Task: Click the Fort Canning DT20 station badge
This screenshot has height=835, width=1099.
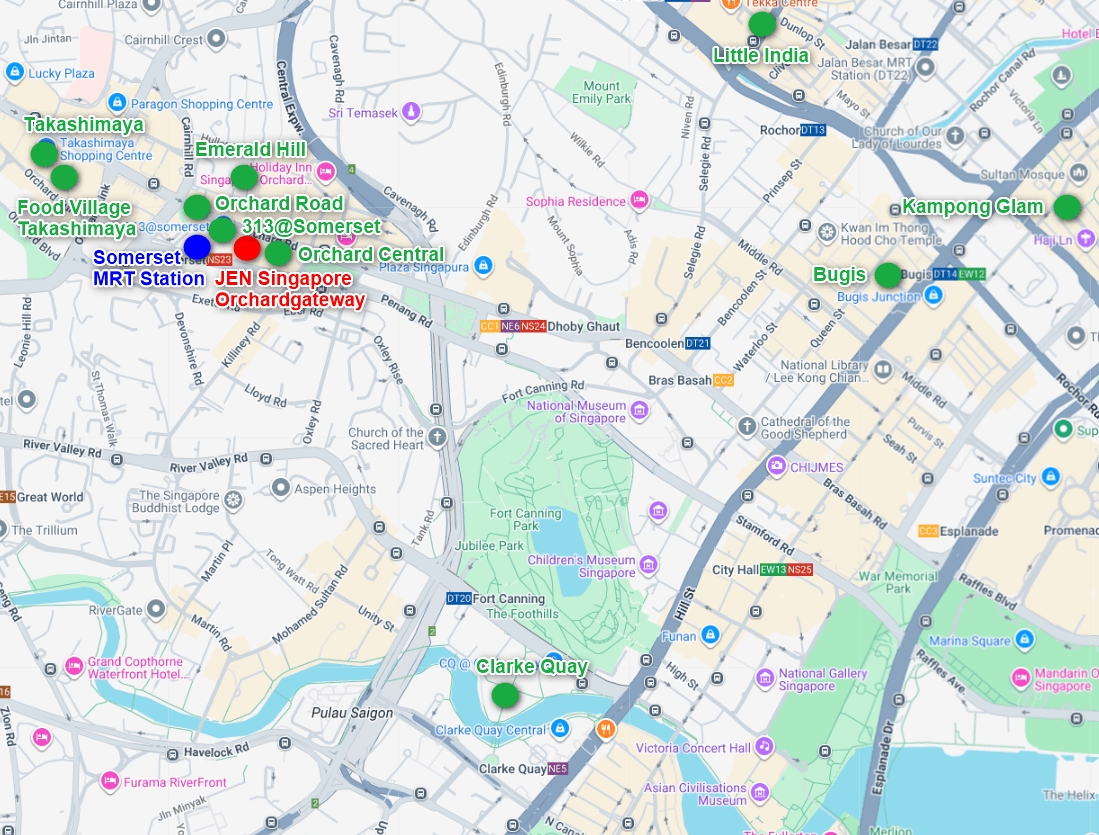Action: click(x=458, y=599)
